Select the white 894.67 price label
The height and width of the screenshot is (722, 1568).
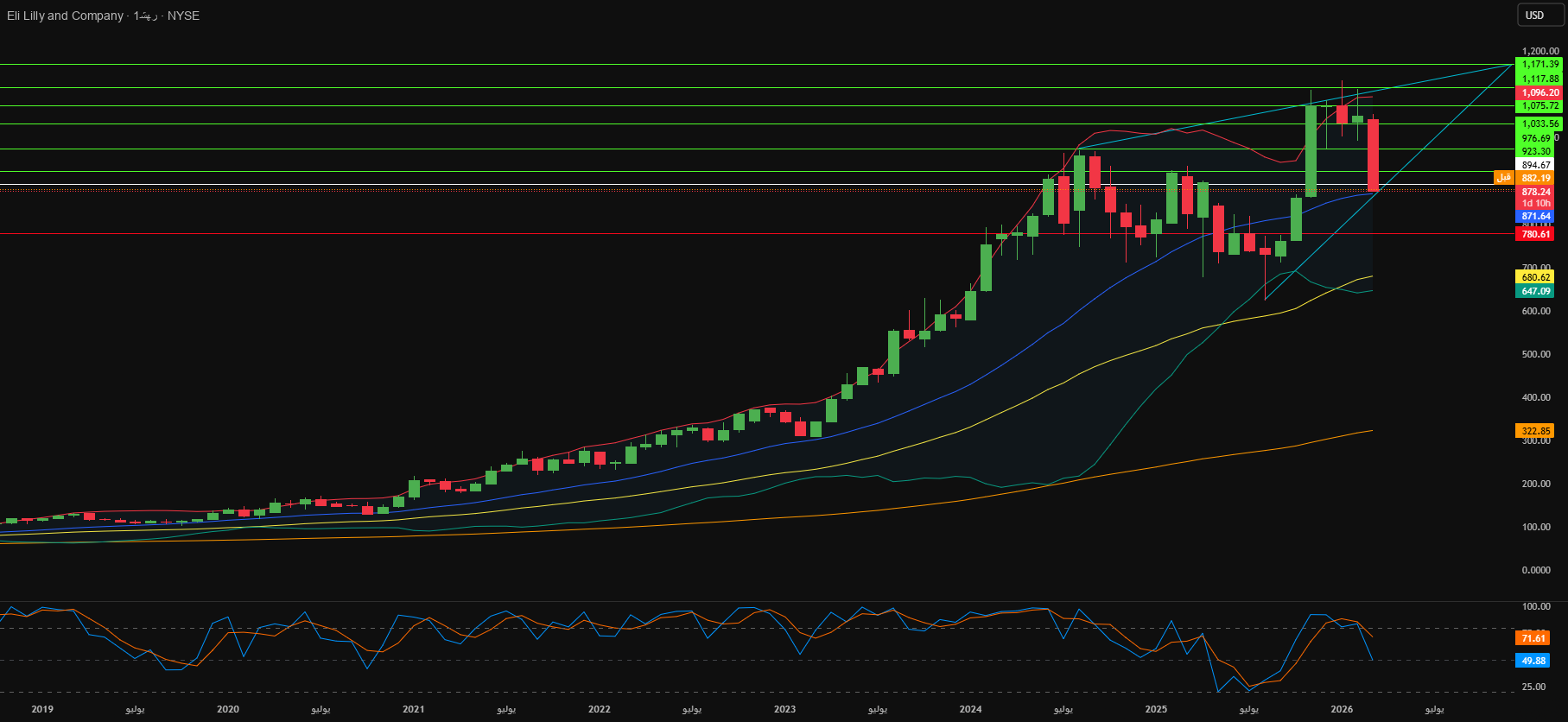tap(1536, 165)
